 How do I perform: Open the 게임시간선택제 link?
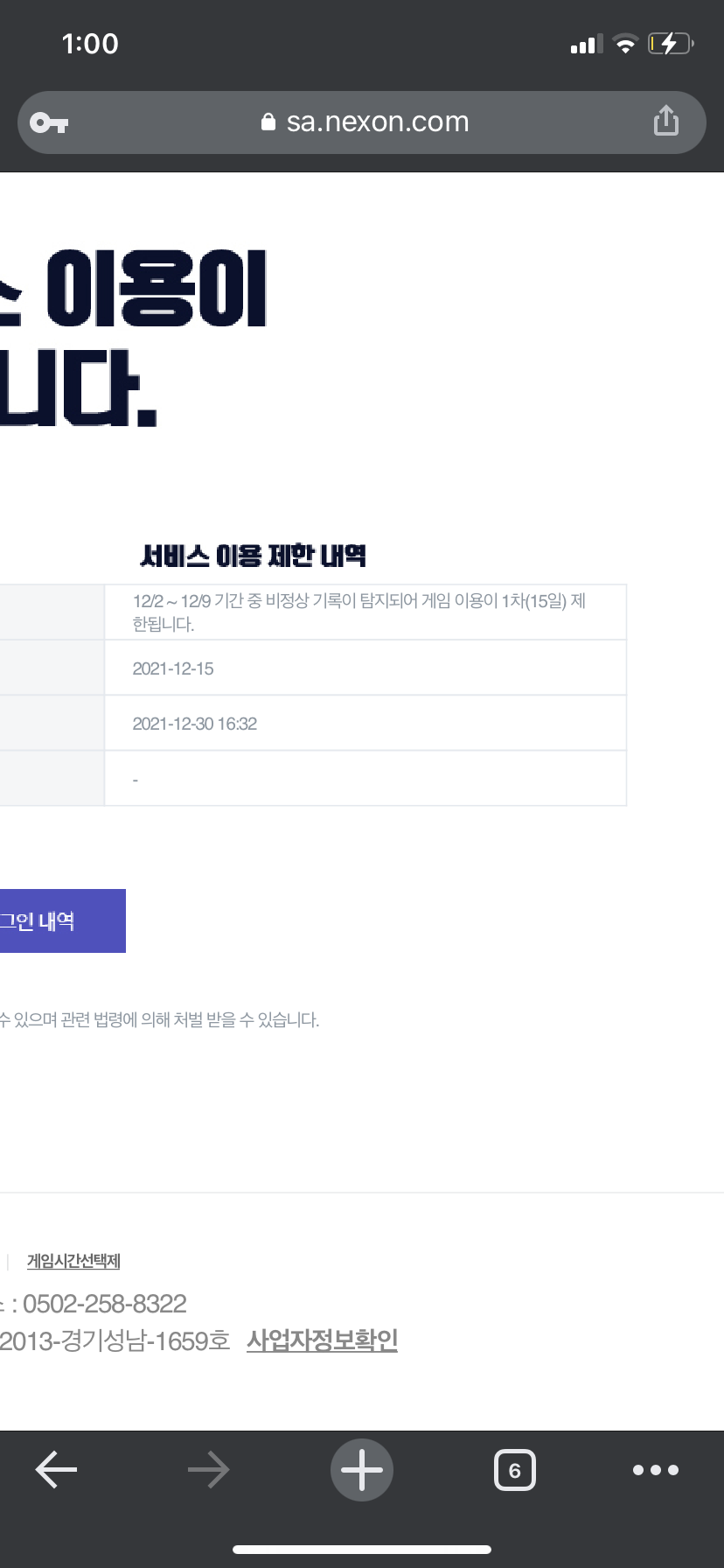click(x=73, y=1261)
